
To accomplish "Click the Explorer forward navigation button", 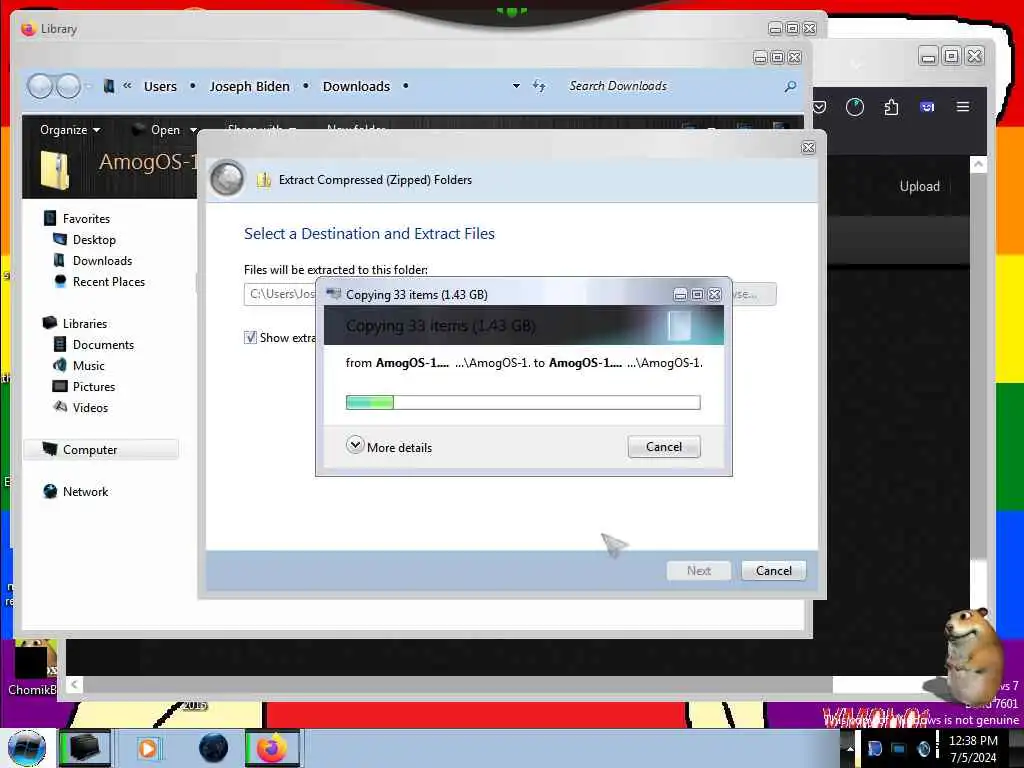I will (x=69, y=86).
